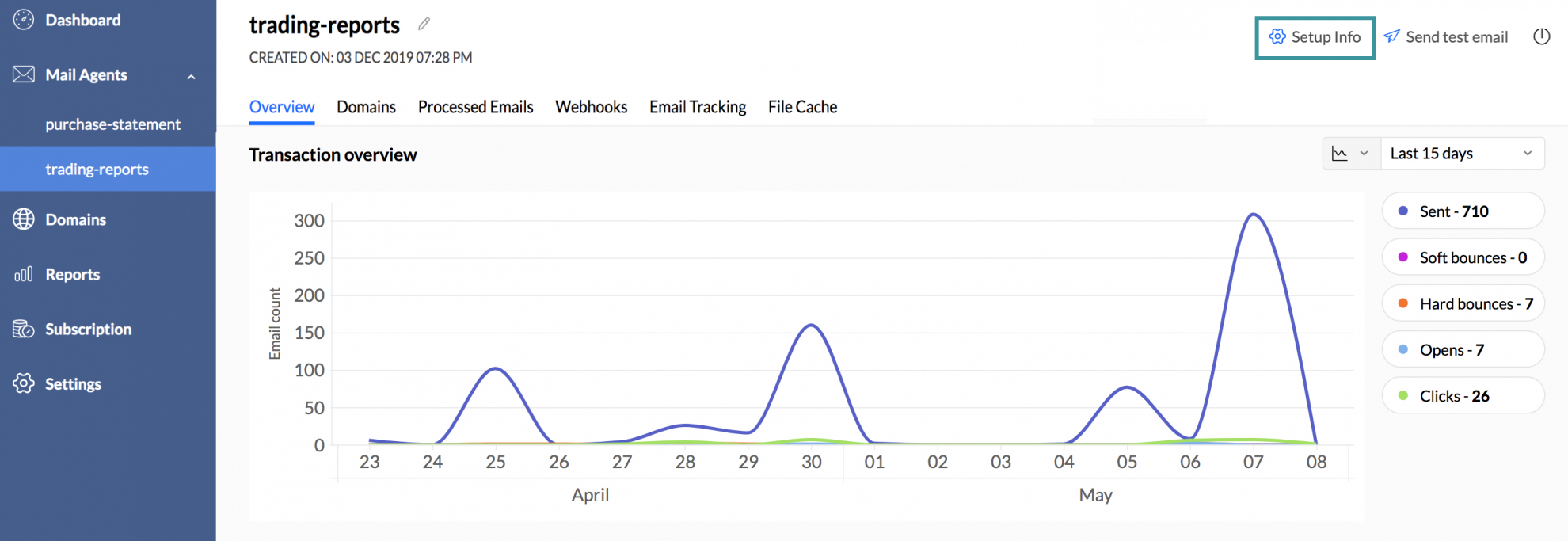1568x541 pixels.
Task: Click the Domains globe icon in sidebar
Action: pyautogui.click(x=24, y=219)
